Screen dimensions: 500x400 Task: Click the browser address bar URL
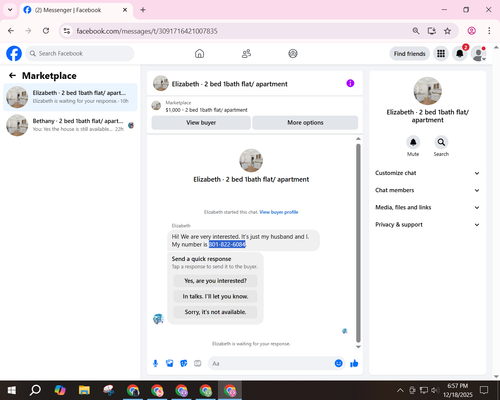[x=147, y=31]
